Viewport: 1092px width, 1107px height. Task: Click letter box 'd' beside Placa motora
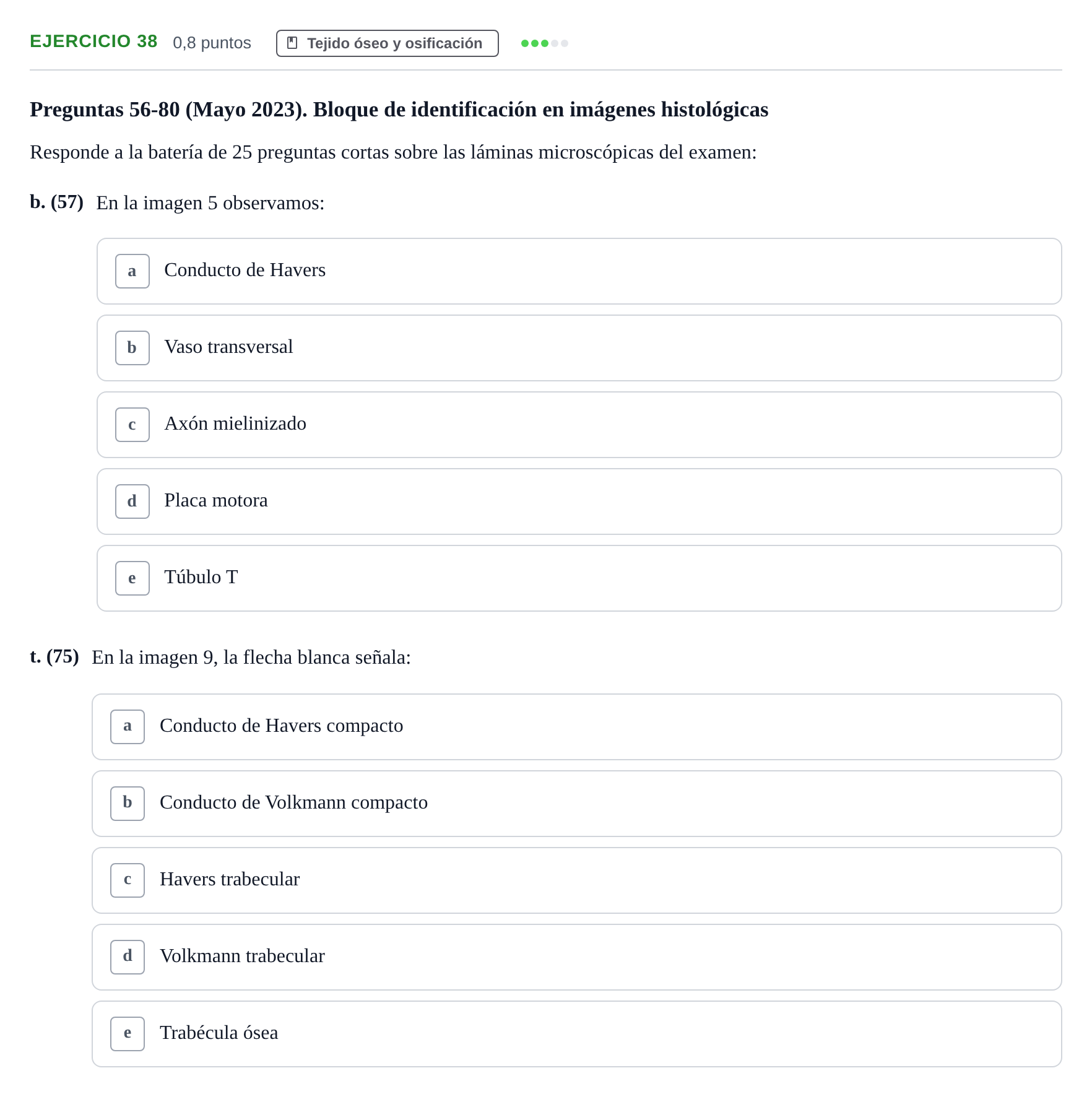click(x=132, y=501)
